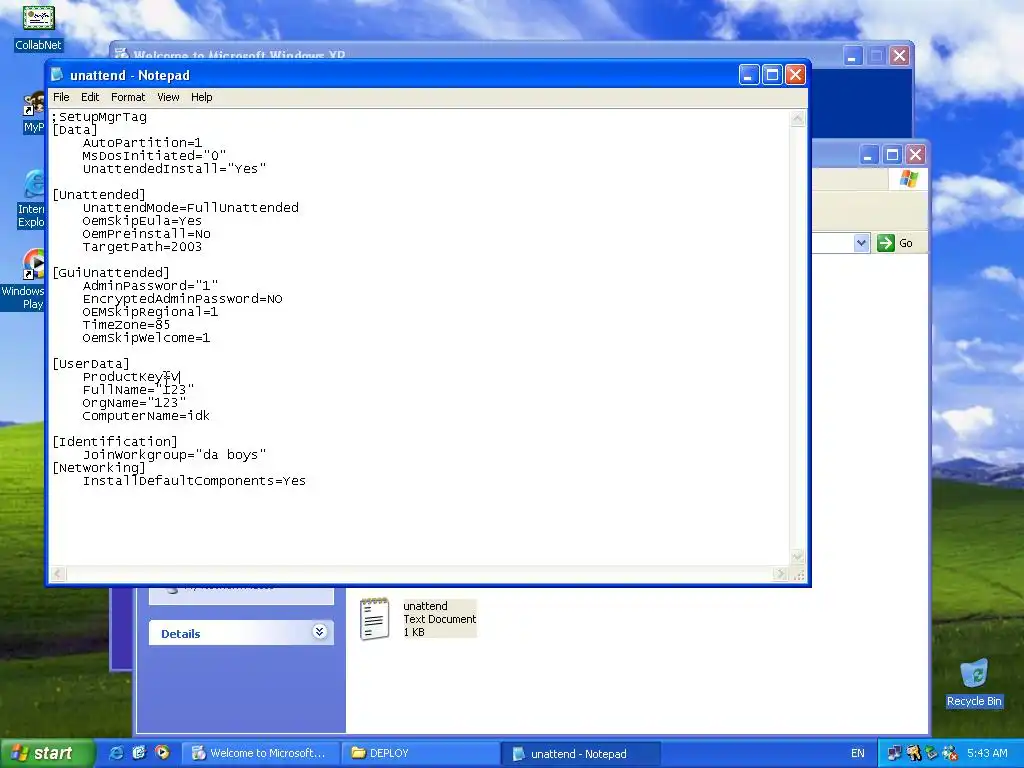Select the unattend text document in DEPLOY folder
This screenshot has width=1024, height=768.
pyautogui.click(x=418, y=618)
